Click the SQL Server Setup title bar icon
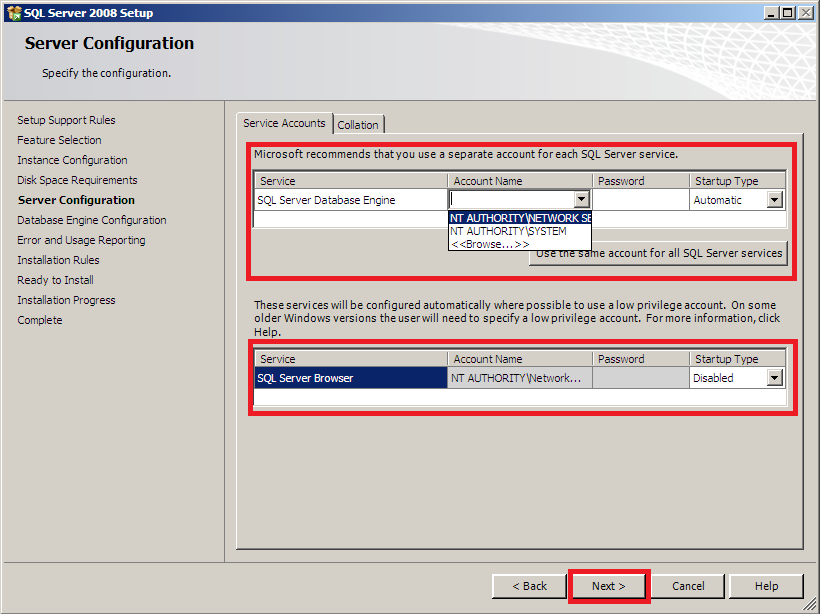Screen dimensions: 820x614 pos(14,13)
